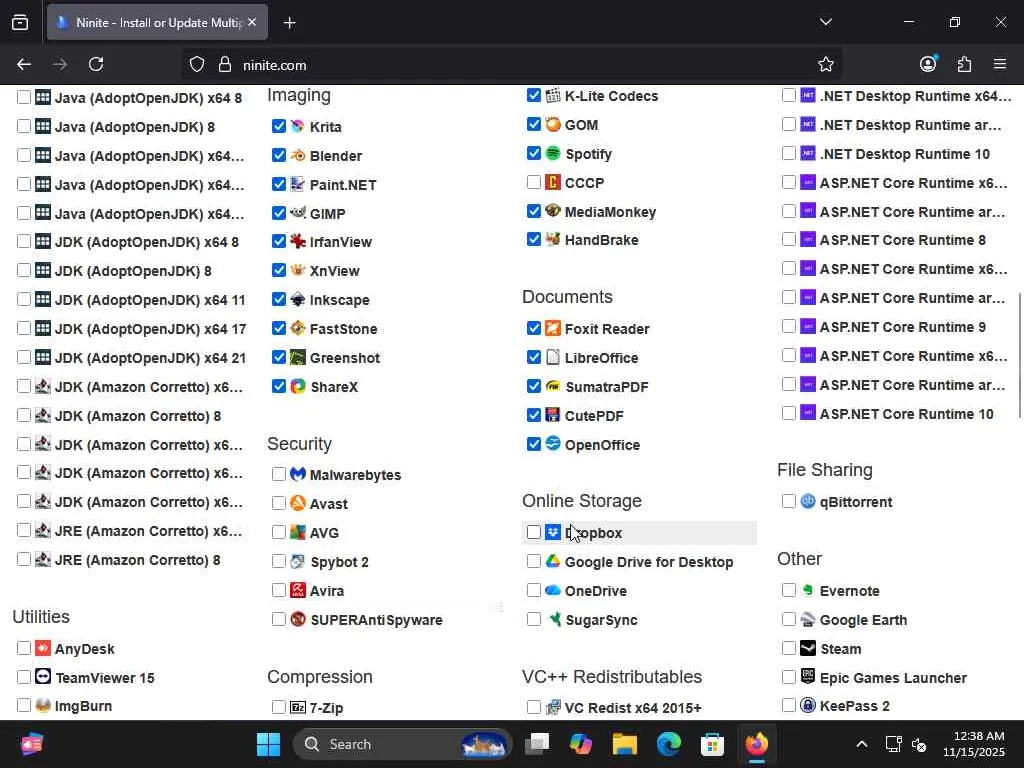
Task: Reload the Ninite page
Action: click(x=96, y=64)
